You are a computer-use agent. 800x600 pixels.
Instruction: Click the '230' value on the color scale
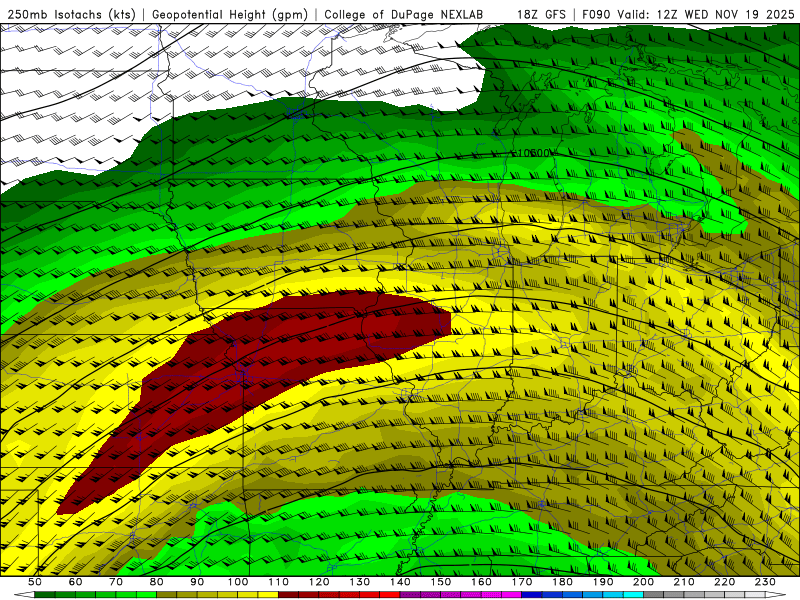pyautogui.click(x=765, y=582)
